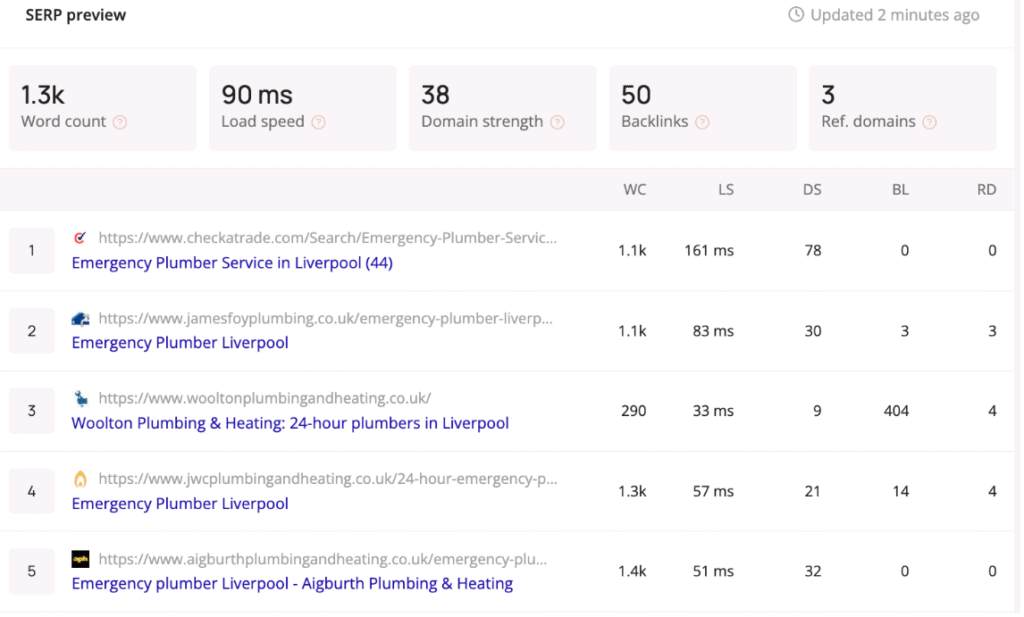Image resolution: width=1024 pixels, height=617 pixels.
Task: Click the 'SERP preview' heading
Action: click(x=76, y=15)
